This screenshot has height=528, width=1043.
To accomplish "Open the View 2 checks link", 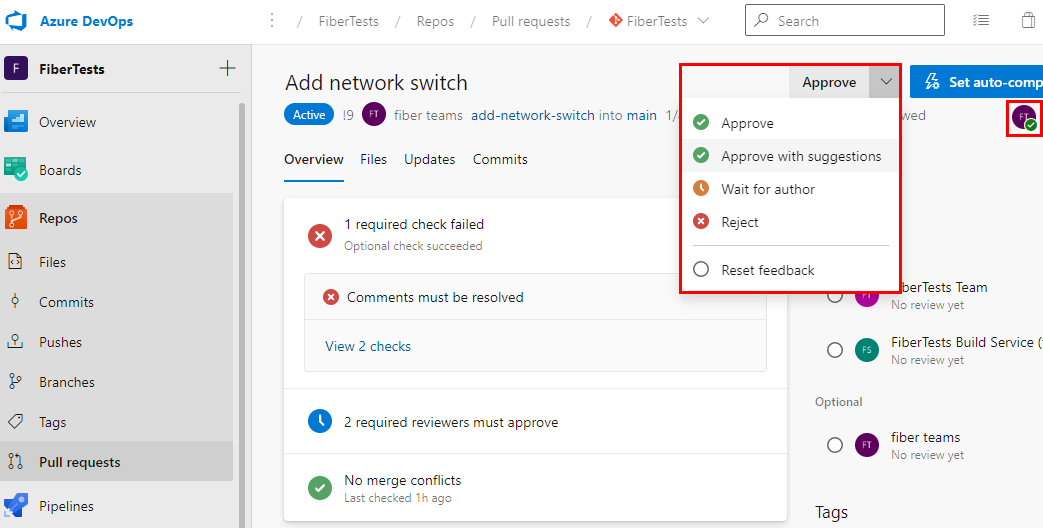I will (x=368, y=346).
